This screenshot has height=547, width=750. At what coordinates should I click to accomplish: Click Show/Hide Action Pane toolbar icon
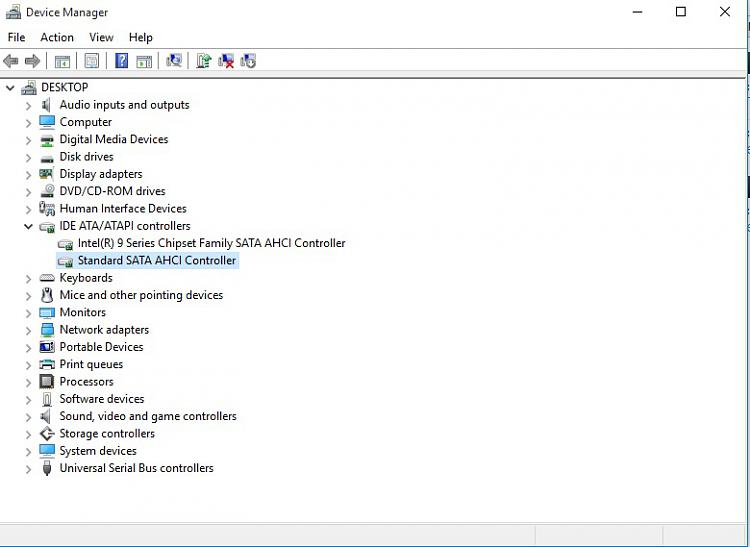pyautogui.click(x=144, y=61)
